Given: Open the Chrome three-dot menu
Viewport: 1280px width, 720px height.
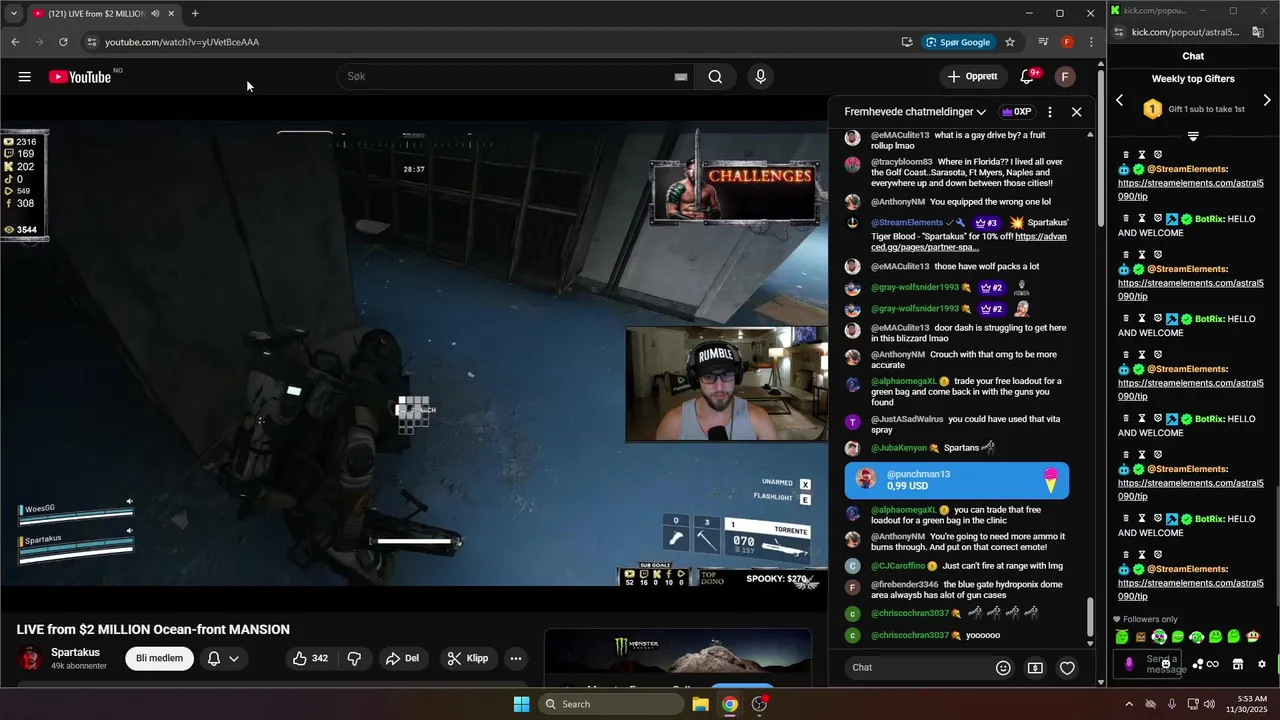Looking at the screenshot, I should coord(1091,42).
